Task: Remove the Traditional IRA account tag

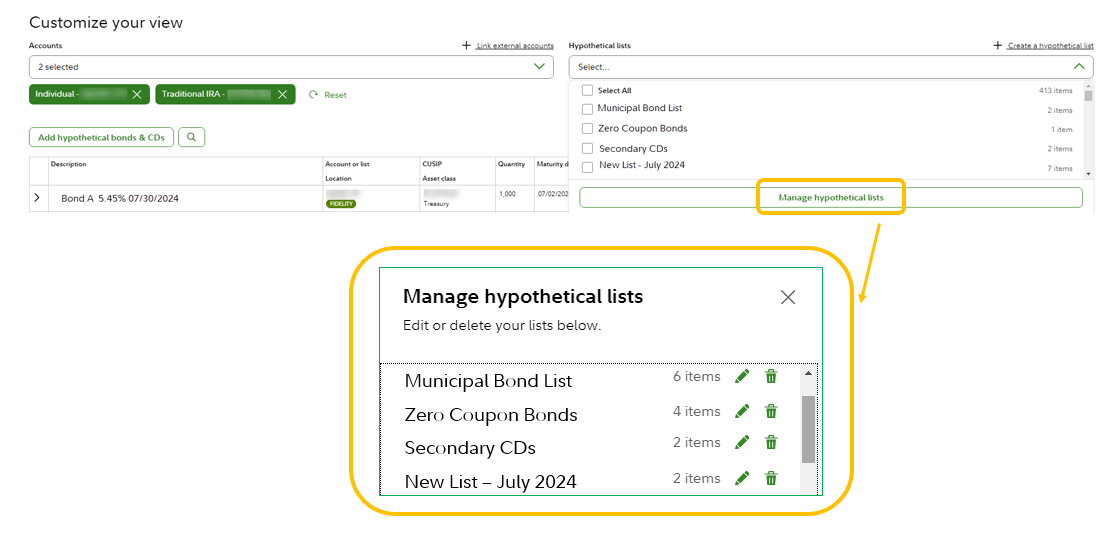Action: pyautogui.click(x=283, y=95)
